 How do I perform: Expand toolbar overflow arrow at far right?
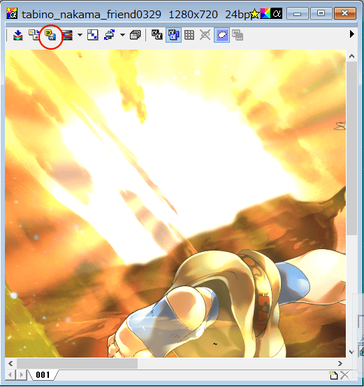(352, 34)
